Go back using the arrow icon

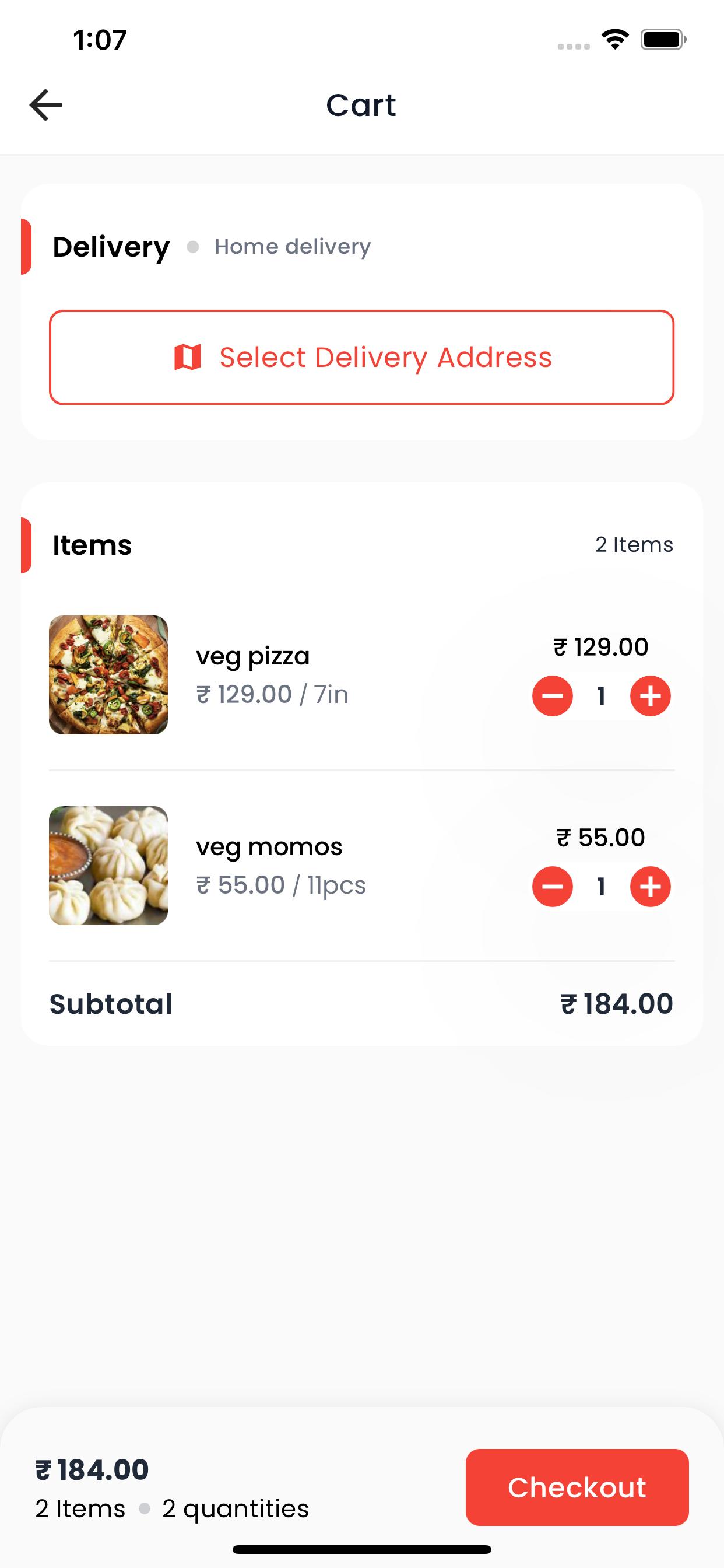45,104
